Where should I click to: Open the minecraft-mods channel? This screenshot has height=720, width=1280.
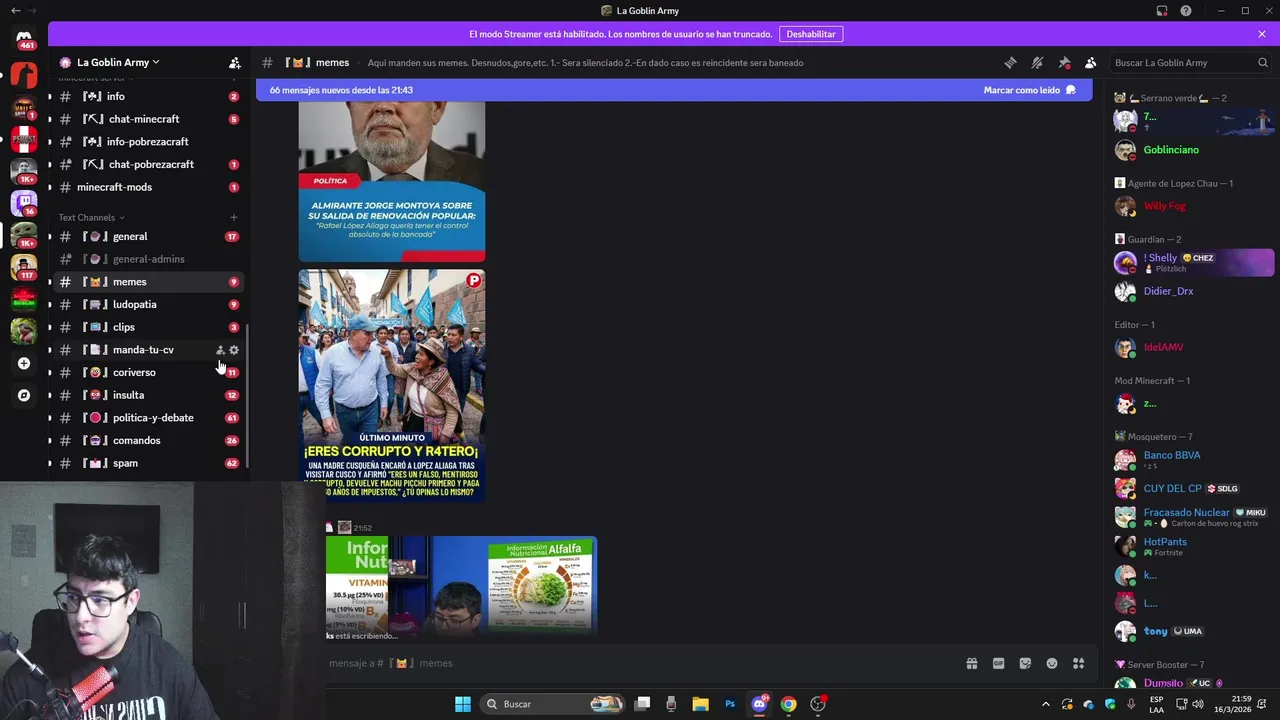coord(147,187)
